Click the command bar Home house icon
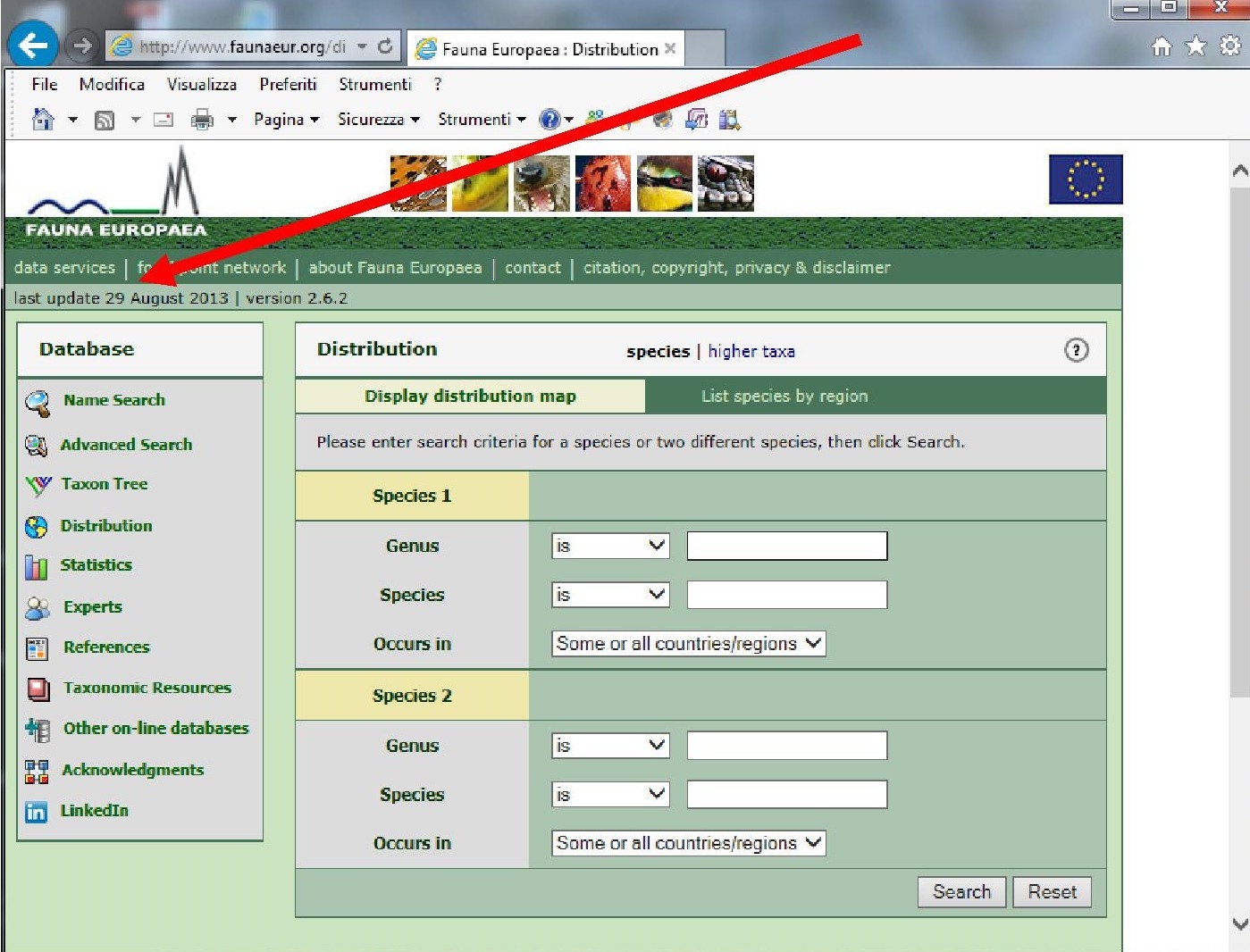1250x952 pixels. [x=43, y=119]
